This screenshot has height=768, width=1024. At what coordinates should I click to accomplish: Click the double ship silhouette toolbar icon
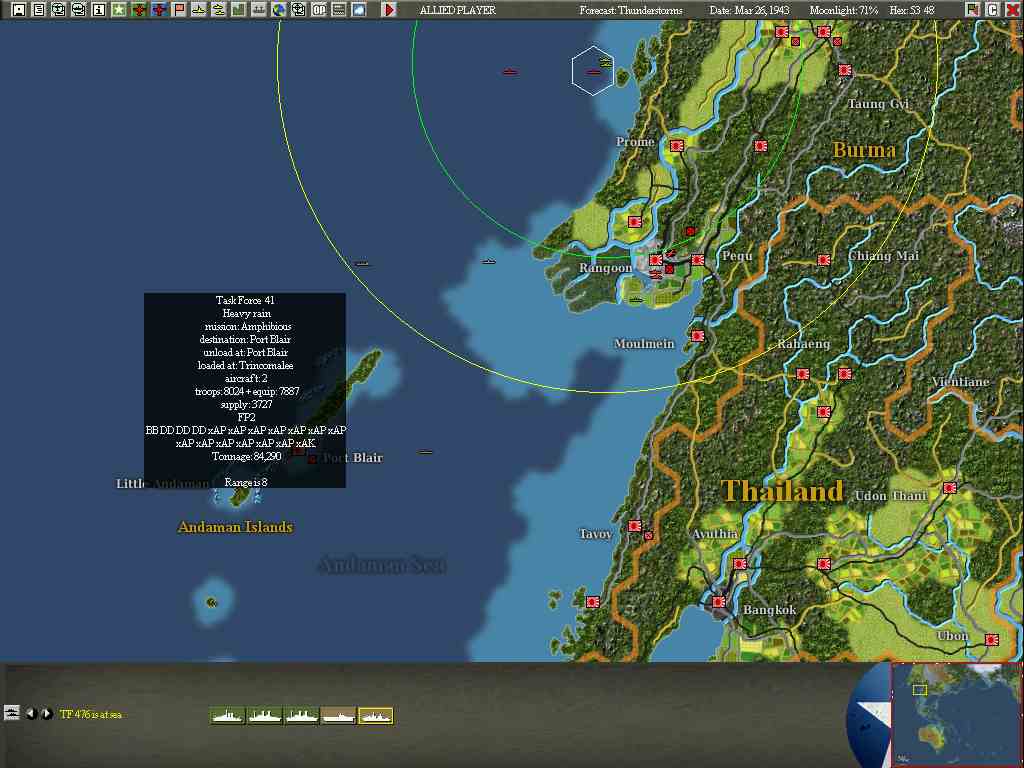[x=219, y=10]
